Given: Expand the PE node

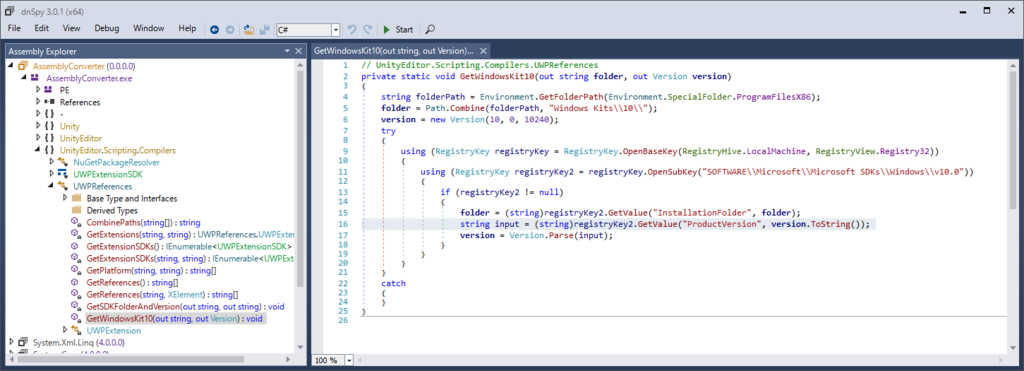Looking at the screenshot, I should 38,90.
